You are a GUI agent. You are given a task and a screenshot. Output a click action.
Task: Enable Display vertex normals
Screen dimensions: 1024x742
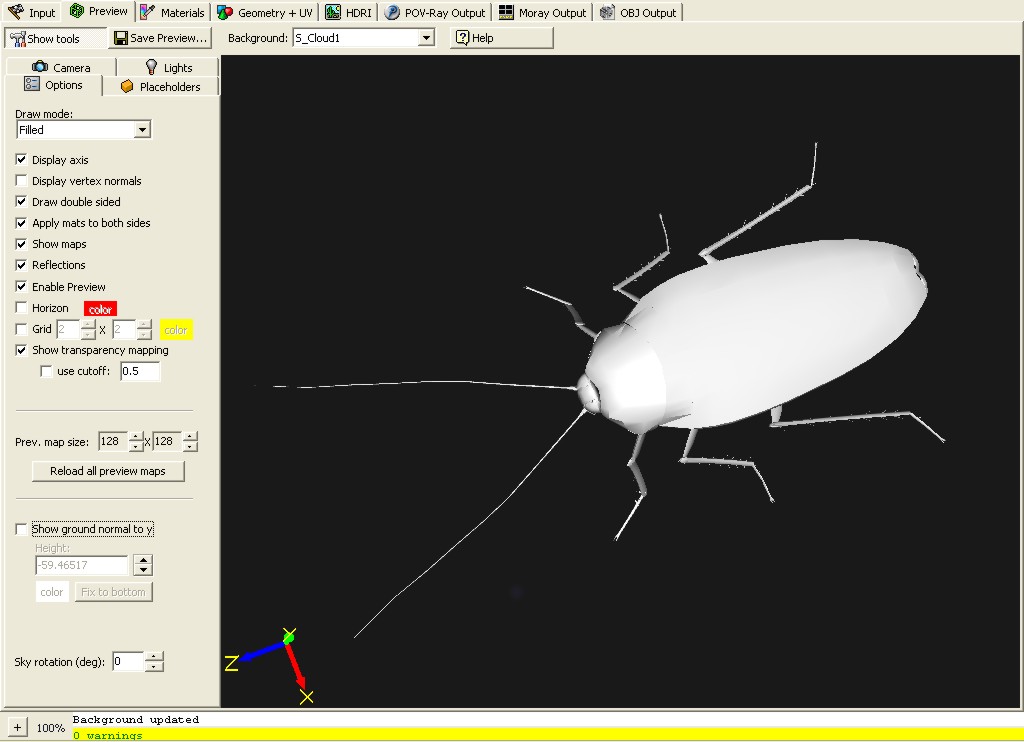[22, 181]
